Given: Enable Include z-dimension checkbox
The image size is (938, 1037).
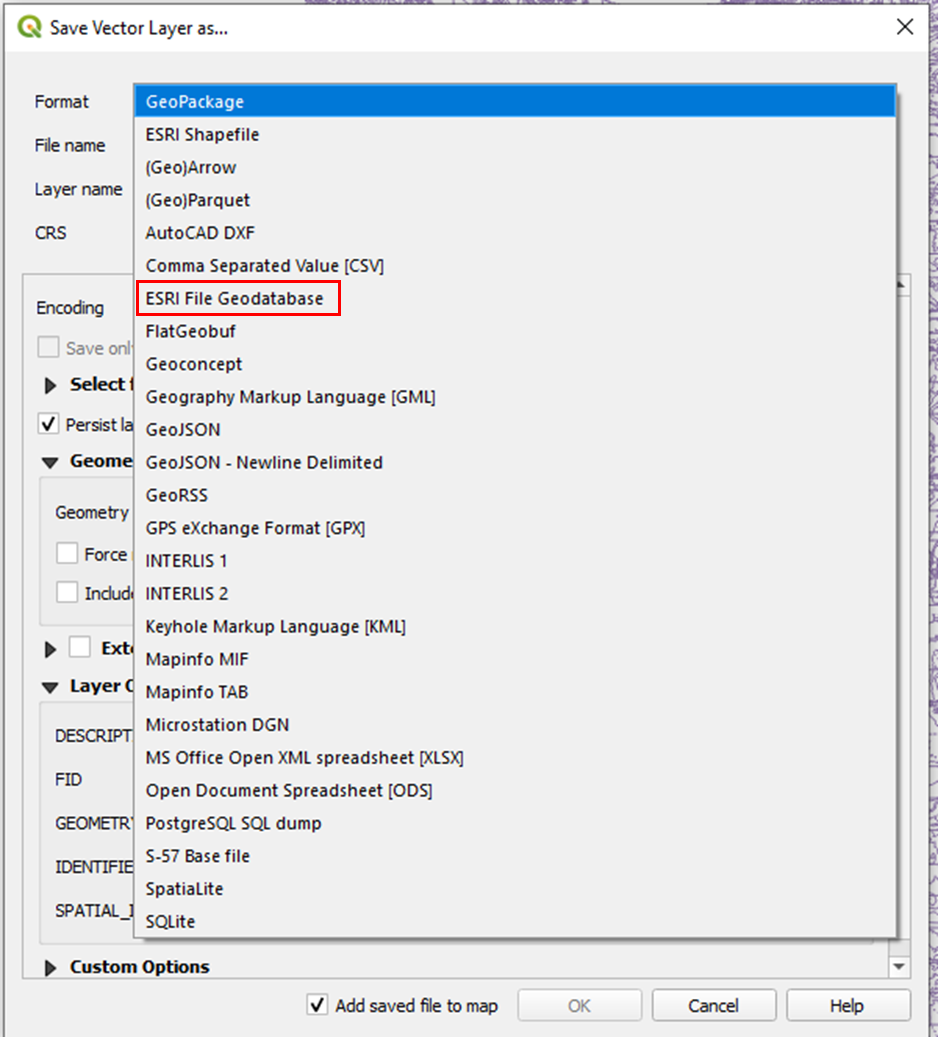Looking at the screenshot, I should [67, 592].
